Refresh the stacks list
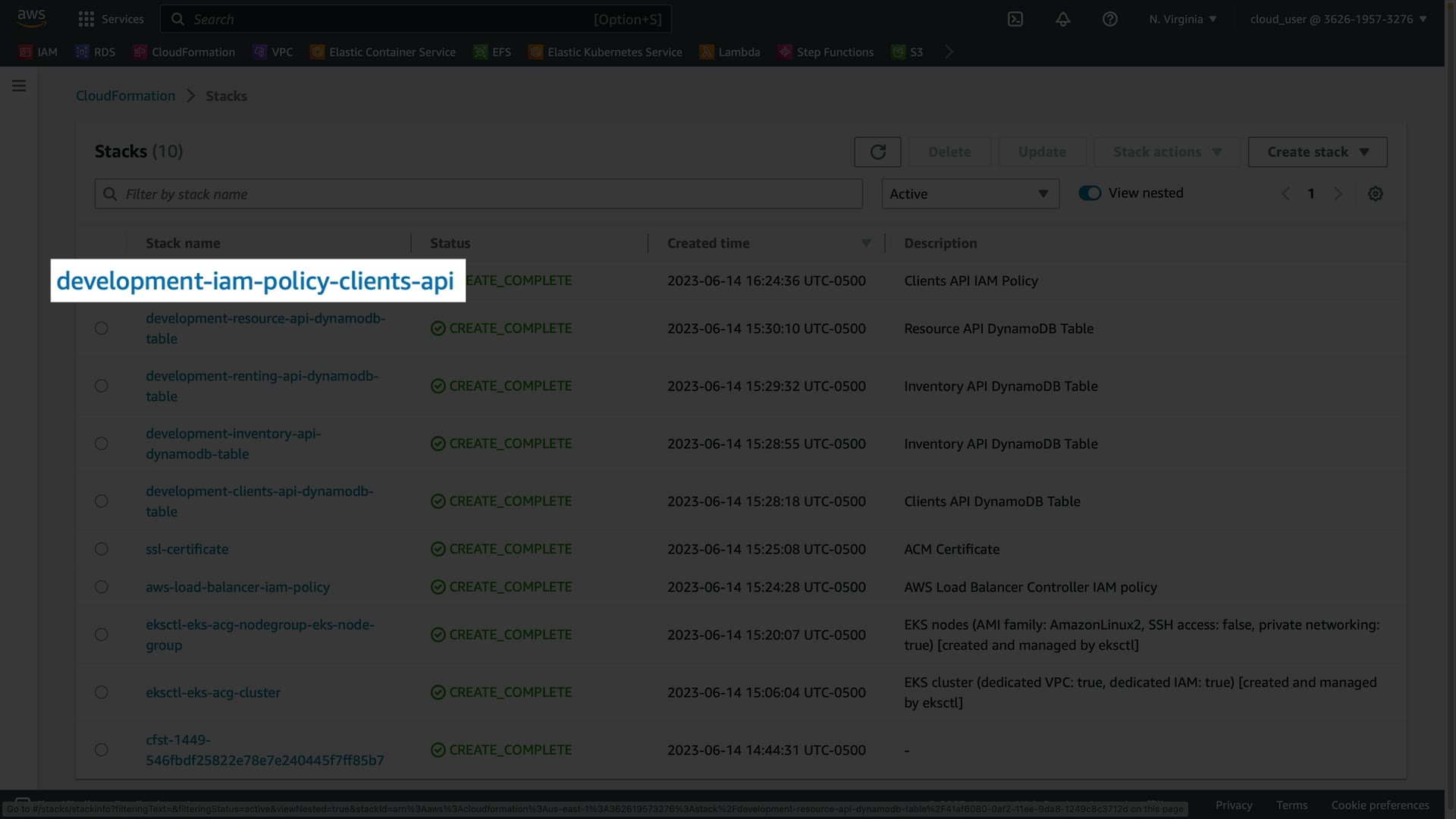 point(877,152)
